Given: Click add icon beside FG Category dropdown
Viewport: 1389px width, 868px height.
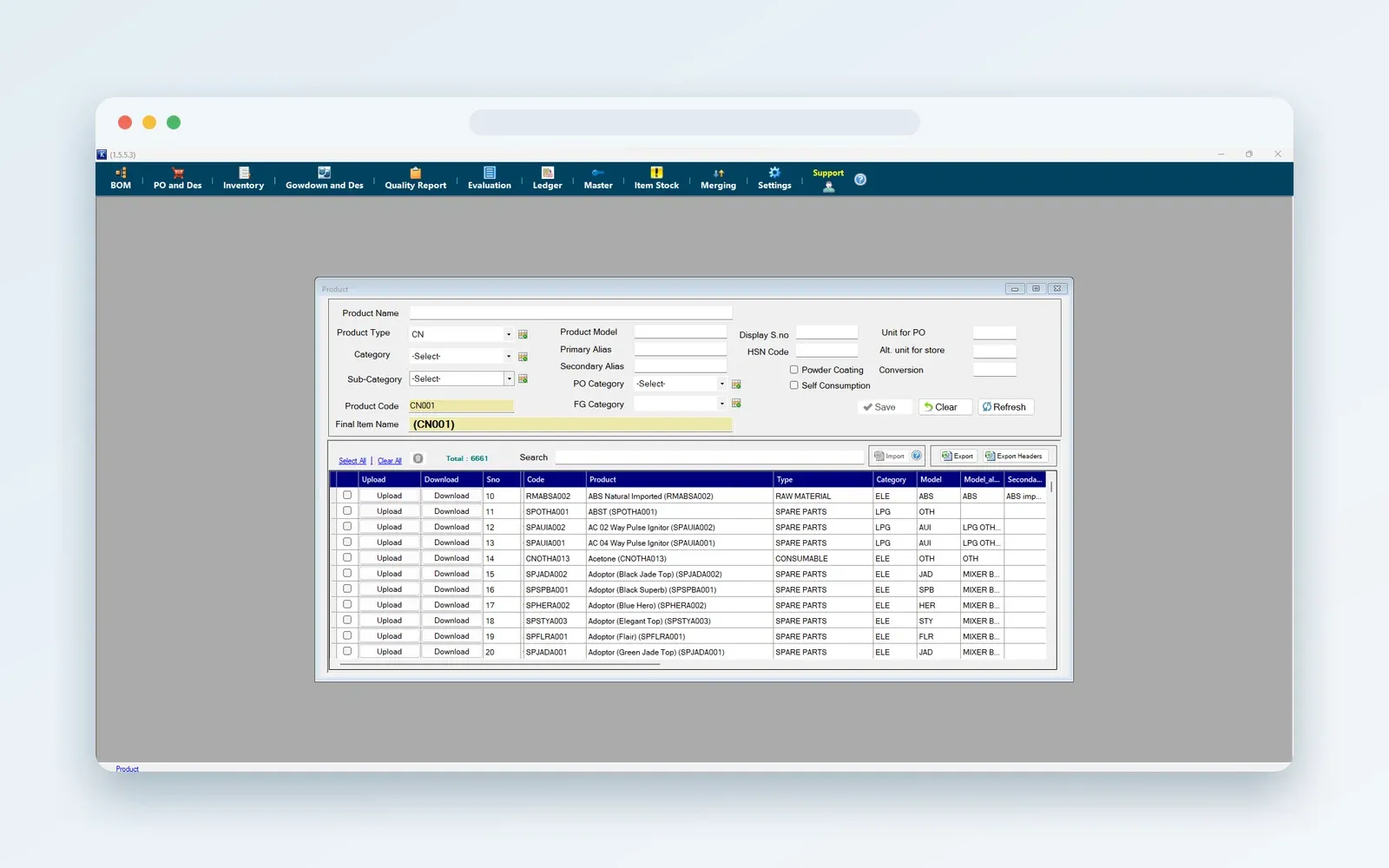Looking at the screenshot, I should (736, 403).
